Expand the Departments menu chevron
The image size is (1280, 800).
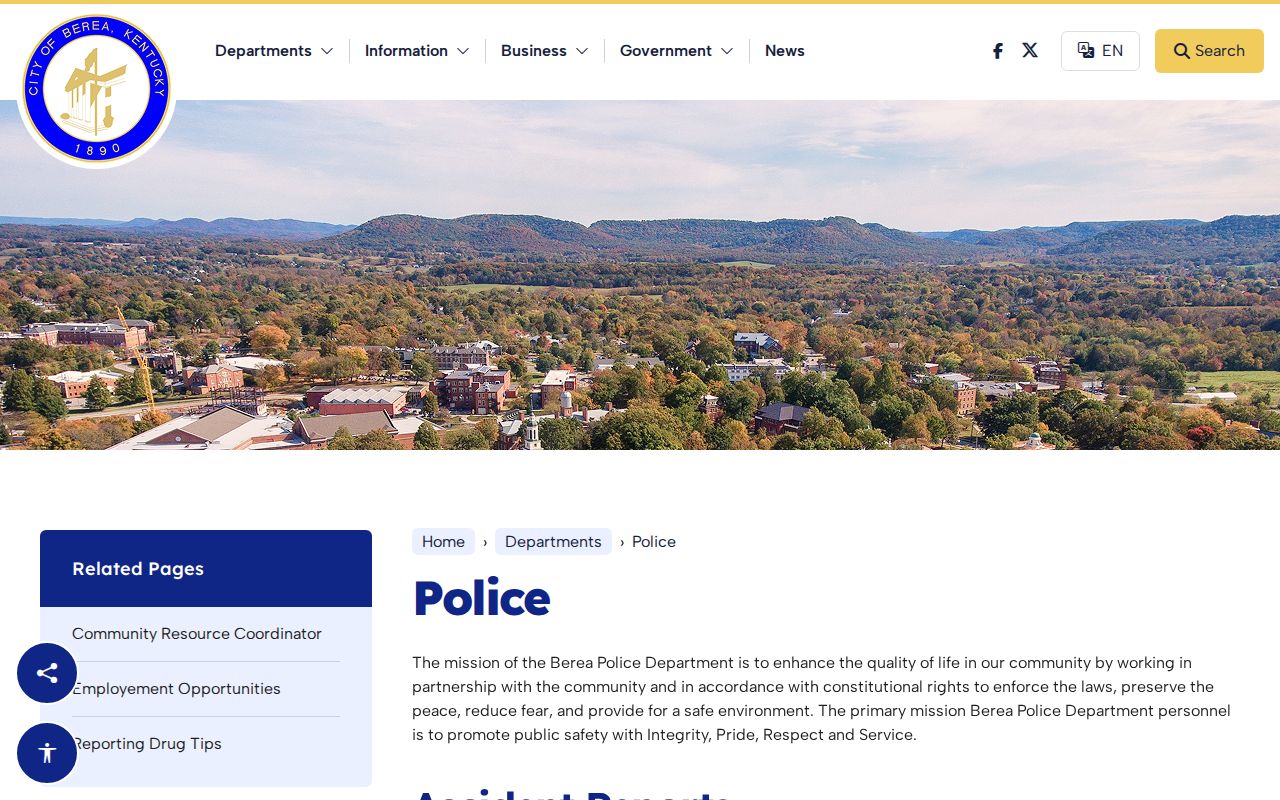[x=327, y=51]
